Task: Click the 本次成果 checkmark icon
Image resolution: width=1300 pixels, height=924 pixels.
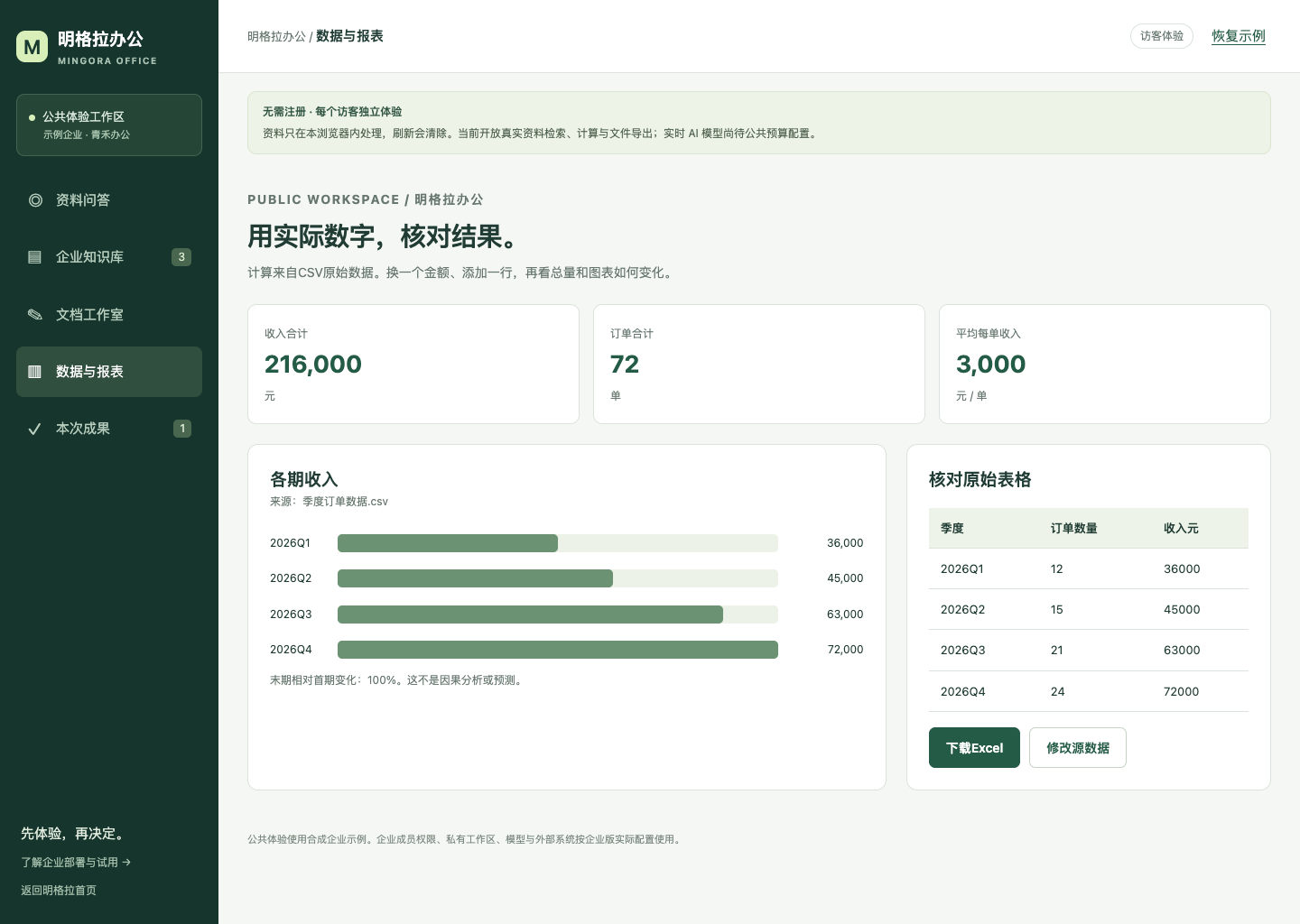Action: point(35,429)
